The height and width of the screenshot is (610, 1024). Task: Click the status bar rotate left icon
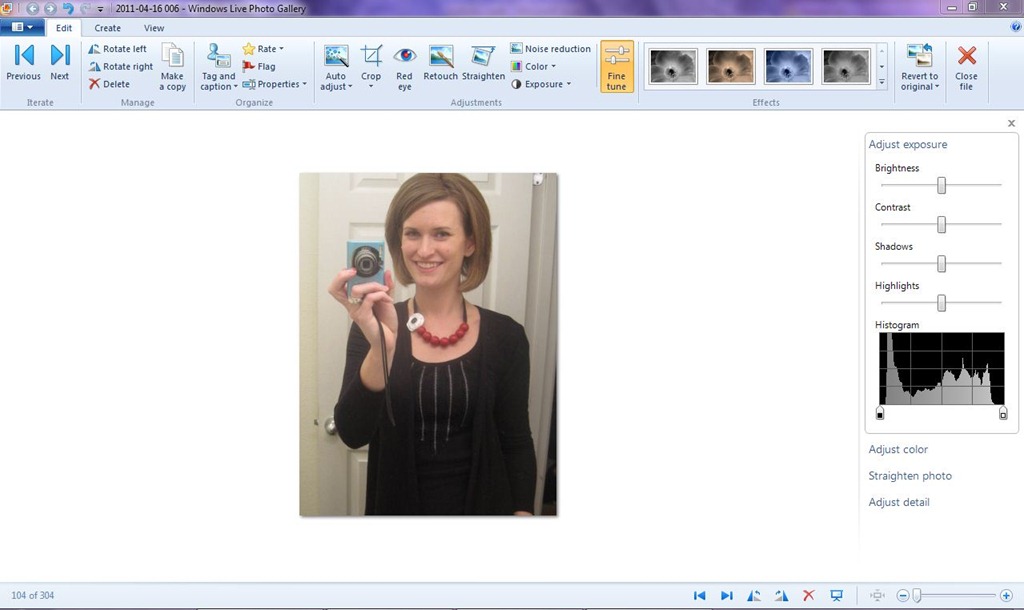[754, 596]
